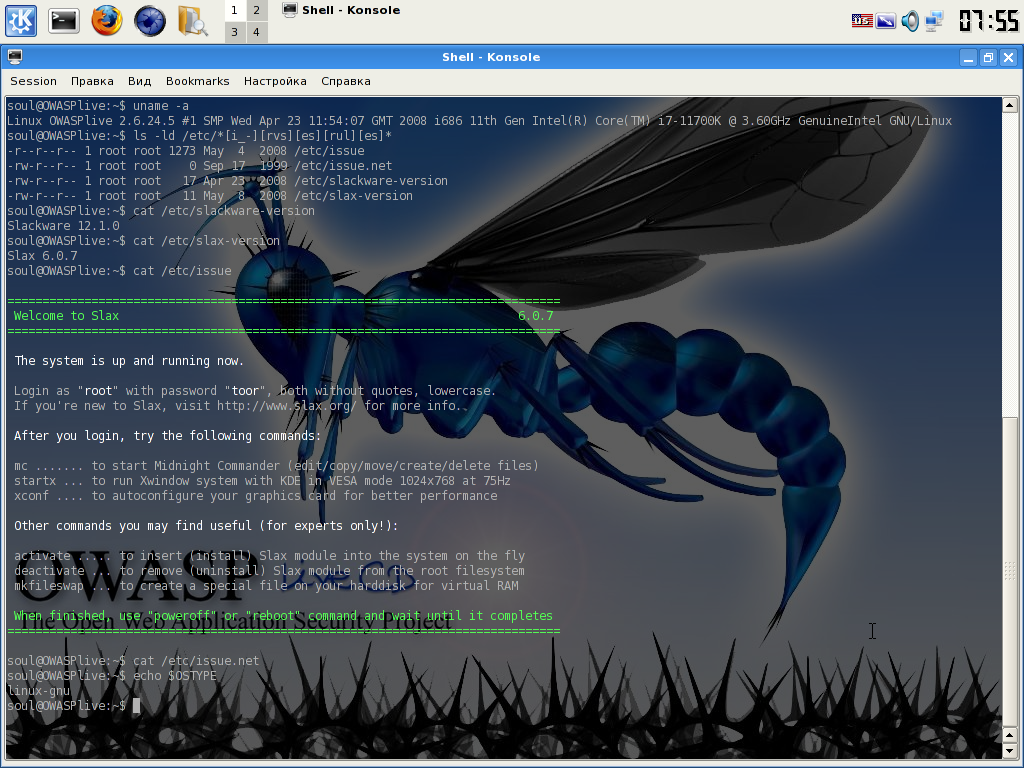1024x768 pixels.
Task: Click the http://www.slax.org/ URL text
Action: pos(287,406)
